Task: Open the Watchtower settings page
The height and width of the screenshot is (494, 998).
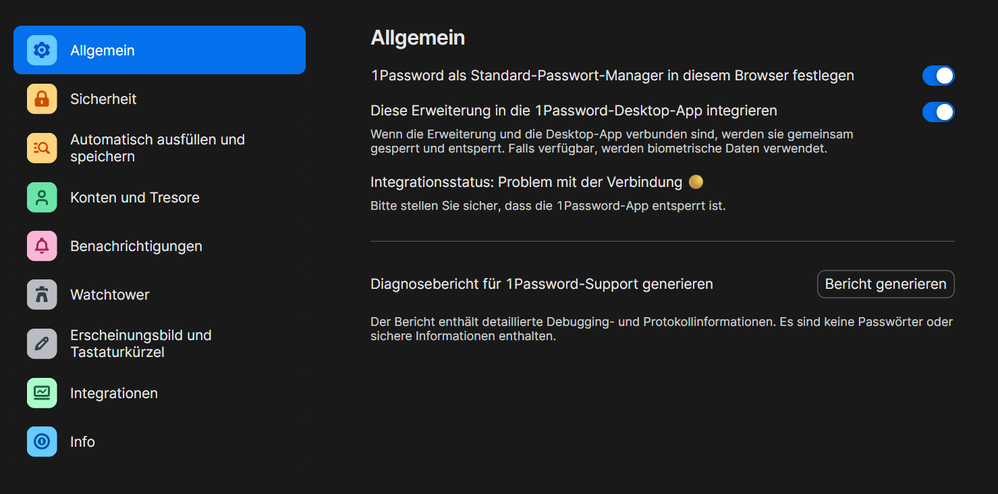Action: (x=110, y=295)
